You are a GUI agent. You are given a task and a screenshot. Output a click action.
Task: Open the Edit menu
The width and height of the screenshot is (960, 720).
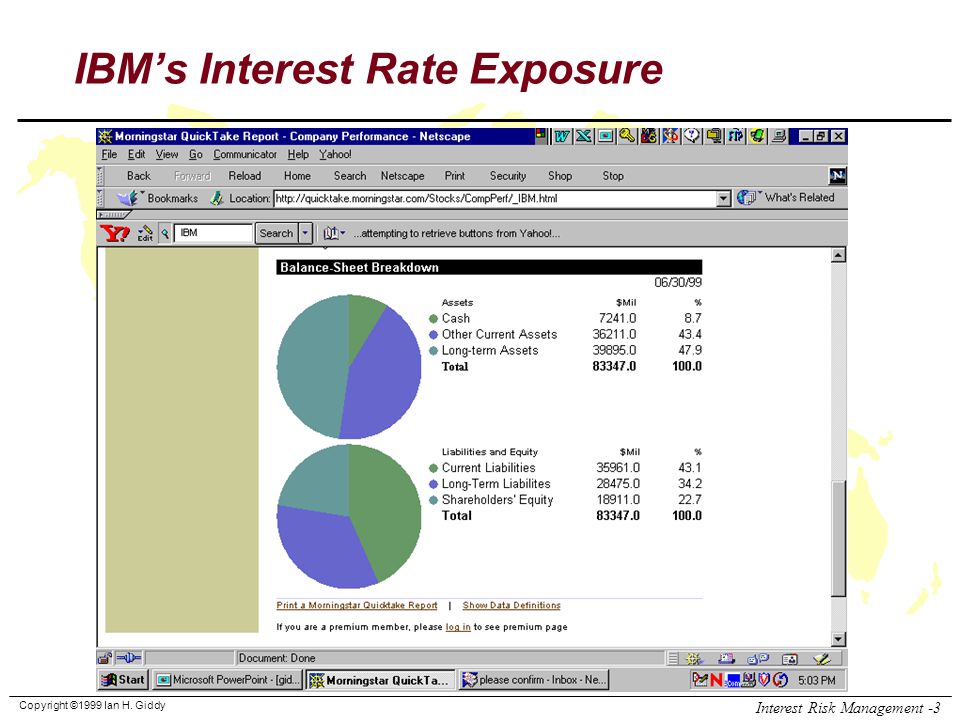click(136, 154)
